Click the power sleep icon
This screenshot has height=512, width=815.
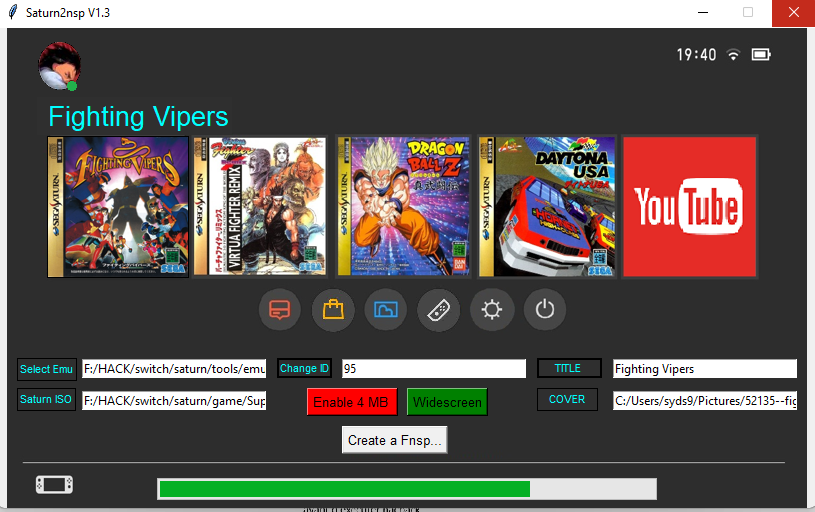544,310
